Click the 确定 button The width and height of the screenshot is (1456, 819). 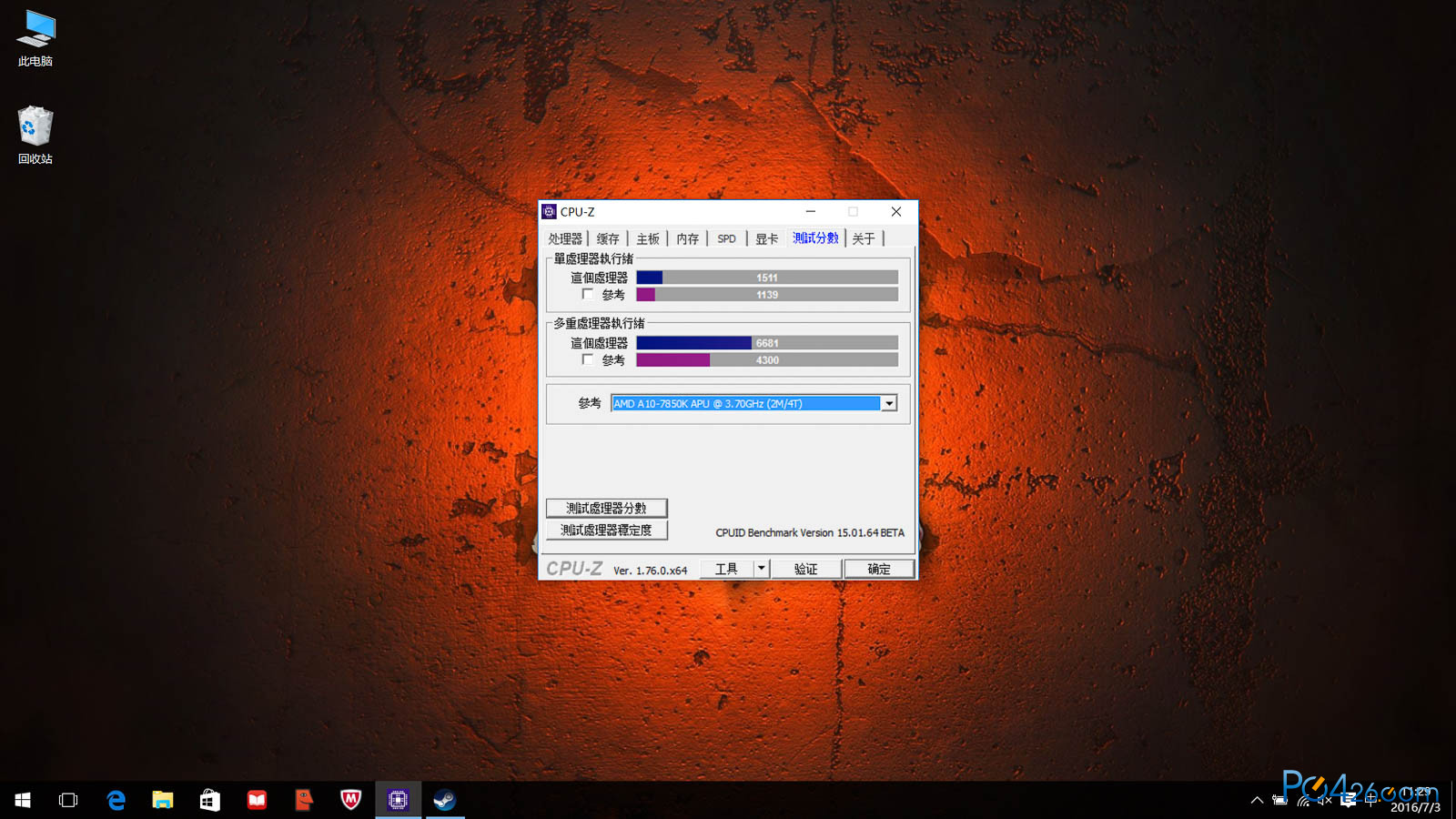[879, 569]
